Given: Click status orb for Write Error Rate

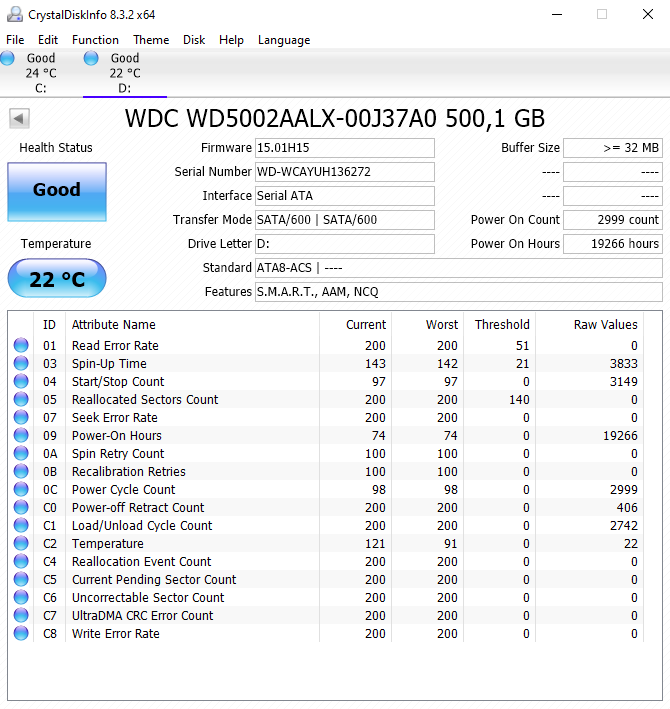Looking at the screenshot, I should [21, 633].
